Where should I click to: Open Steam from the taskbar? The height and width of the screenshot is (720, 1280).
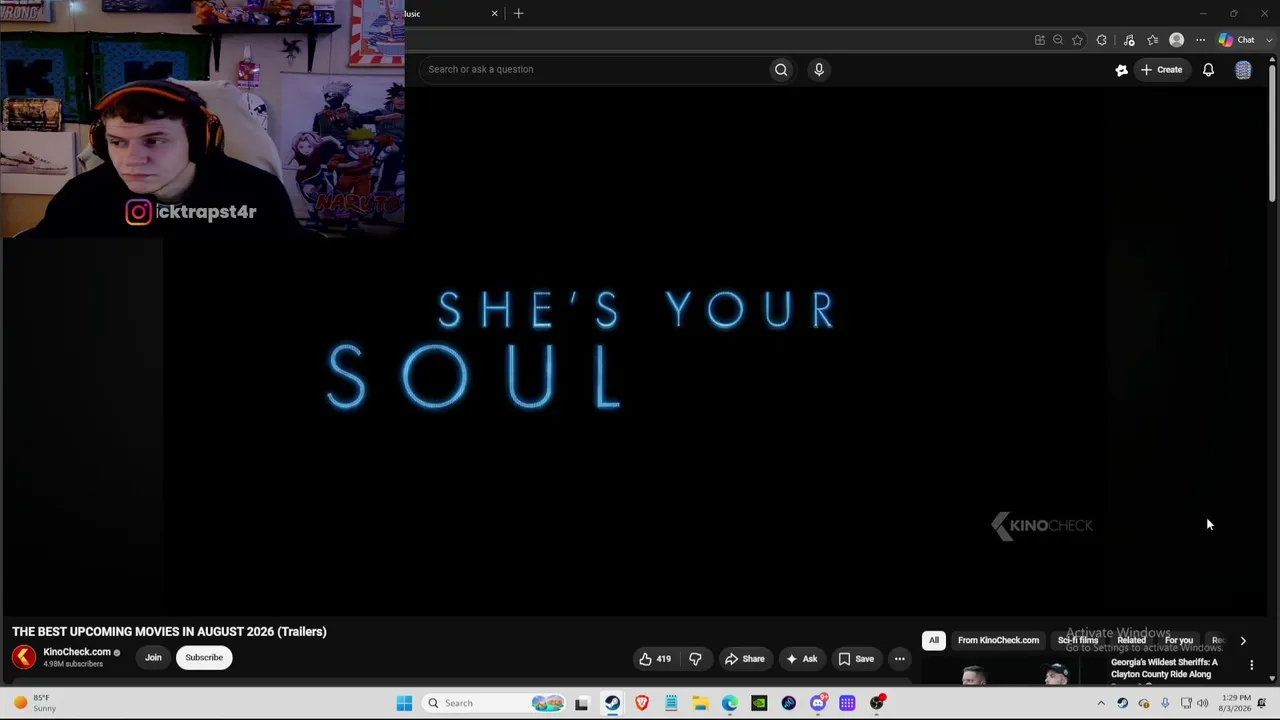point(612,703)
